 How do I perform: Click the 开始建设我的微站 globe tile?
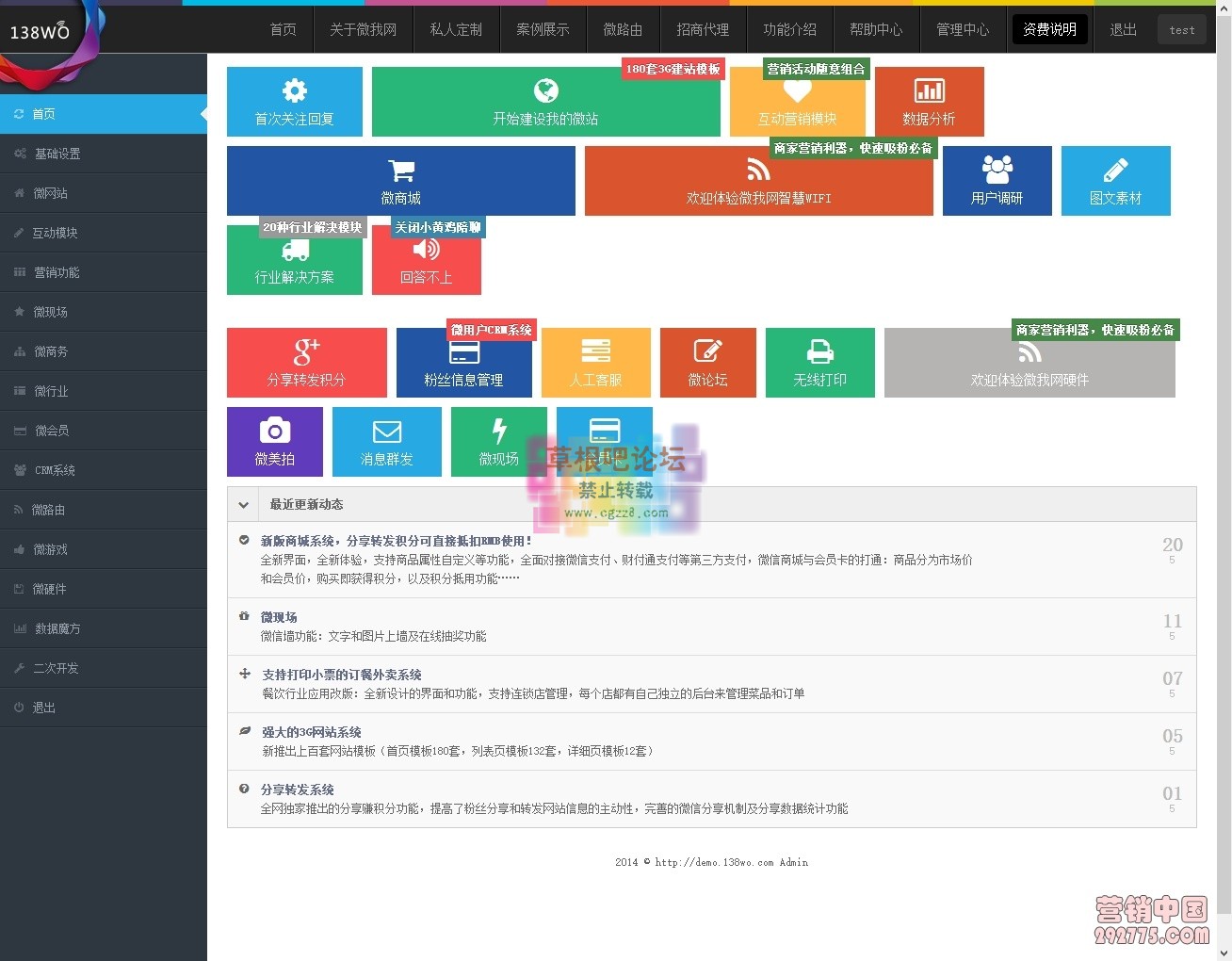(545, 101)
